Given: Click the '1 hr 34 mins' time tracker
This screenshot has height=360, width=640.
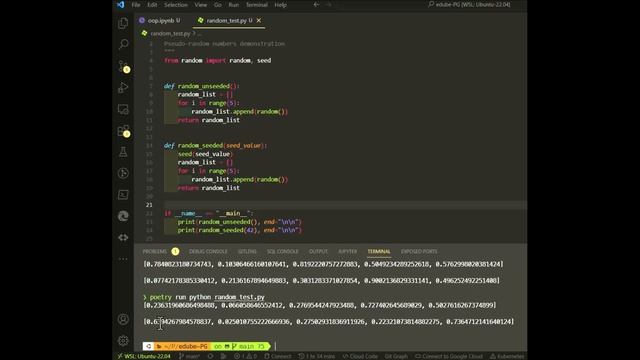Looking at the screenshot, I should (316, 356).
